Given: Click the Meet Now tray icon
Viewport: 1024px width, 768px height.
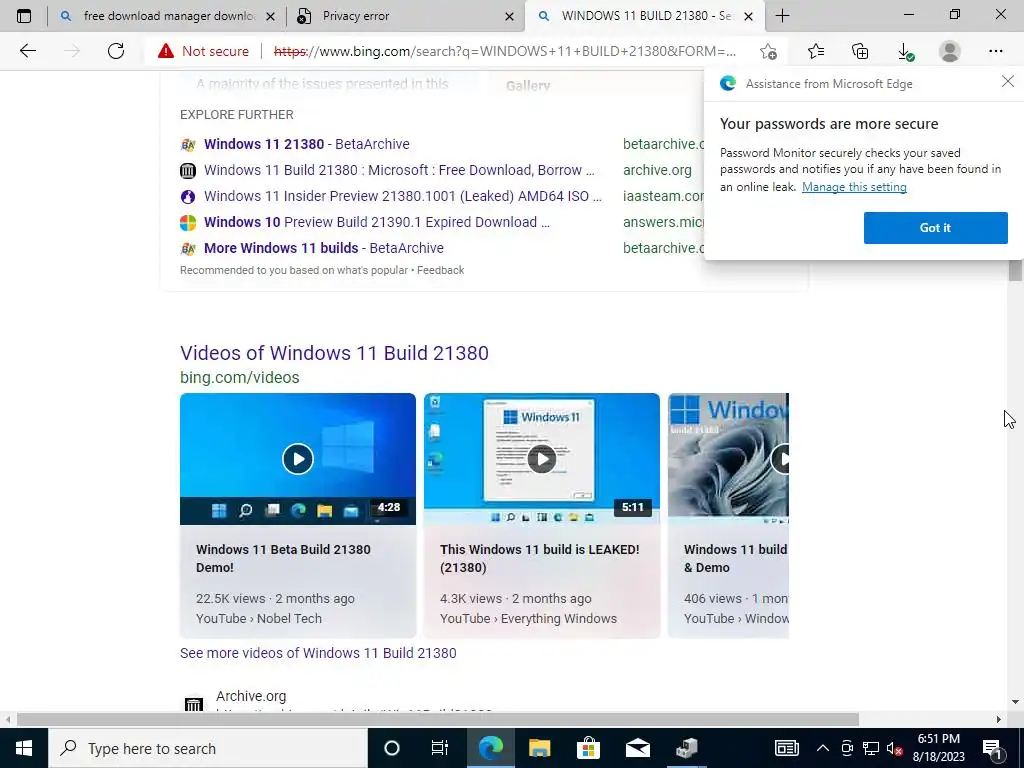Looking at the screenshot, I should click(847, 748).
